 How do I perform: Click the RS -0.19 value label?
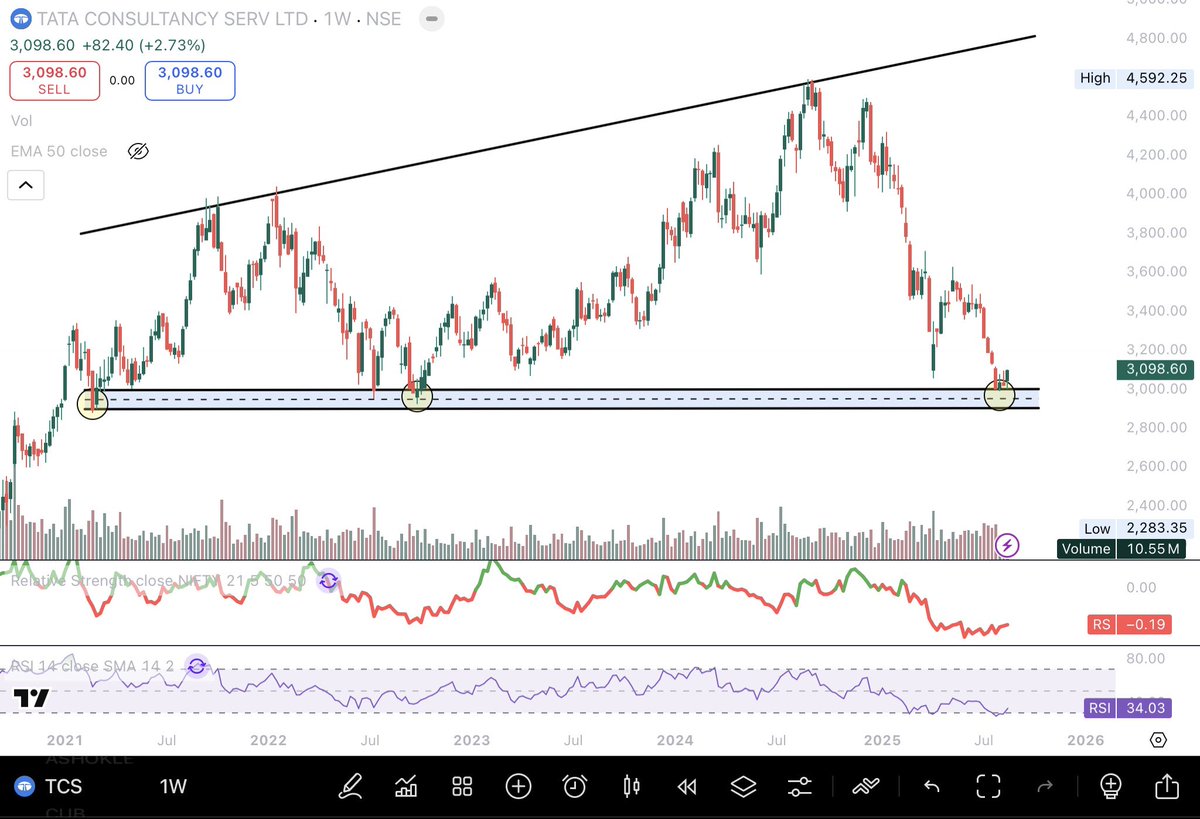pos(1129,625)
